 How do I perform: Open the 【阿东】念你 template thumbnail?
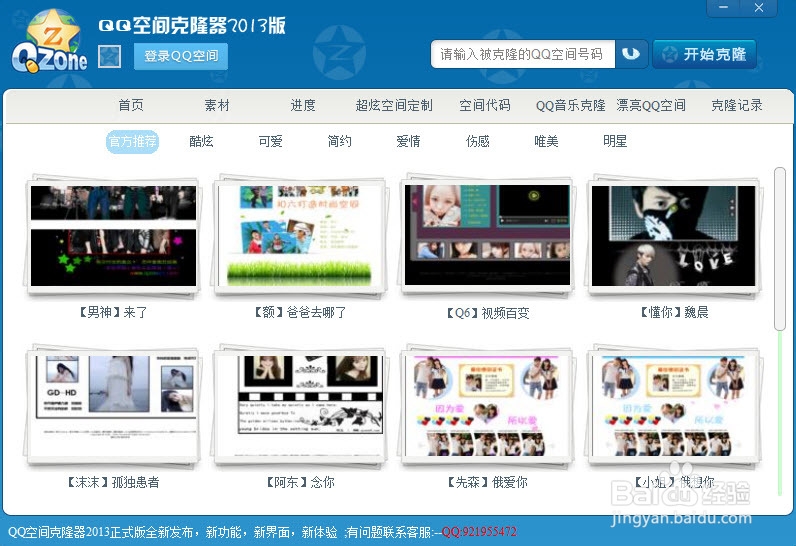coord(300,406)
